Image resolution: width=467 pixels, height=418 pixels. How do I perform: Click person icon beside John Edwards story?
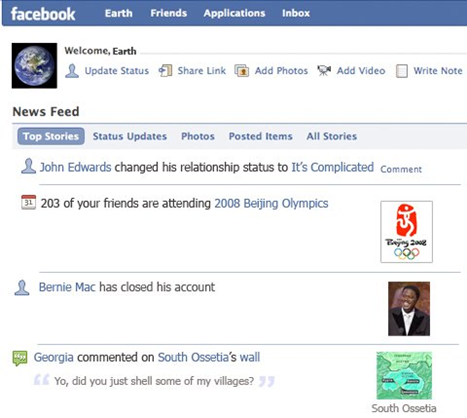pyautogui.click(x=28, y=166)
